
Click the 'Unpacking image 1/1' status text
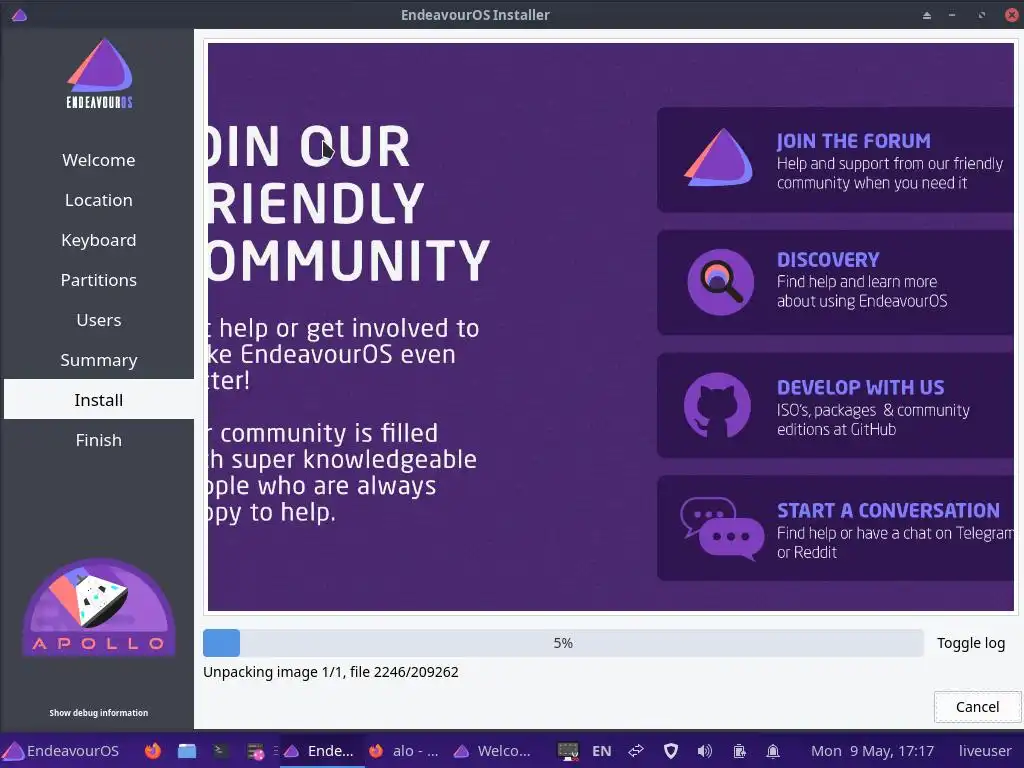(330, 672)
